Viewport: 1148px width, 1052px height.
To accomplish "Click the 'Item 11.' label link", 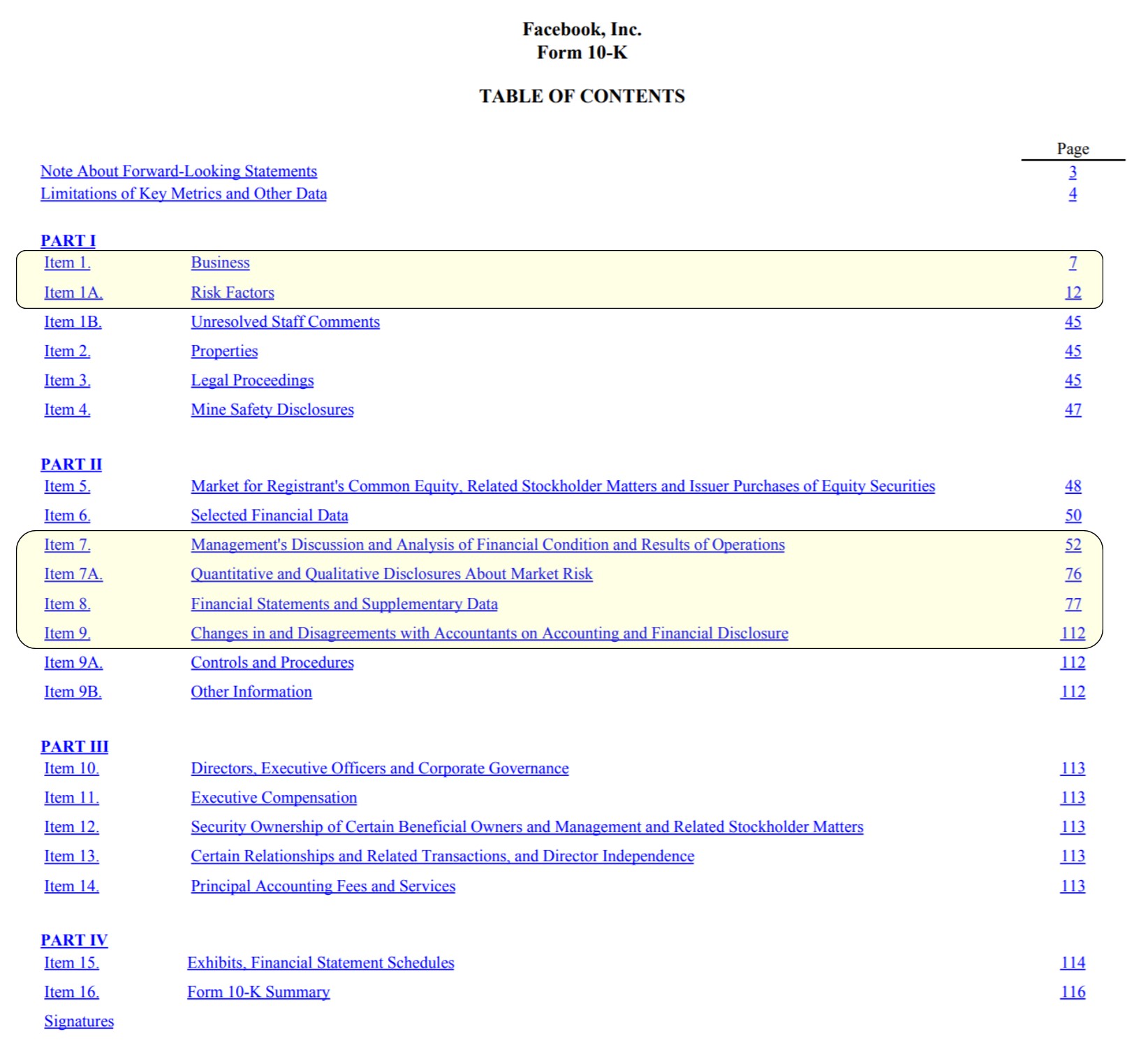I will pyautogui.click(x=71, y=798).
